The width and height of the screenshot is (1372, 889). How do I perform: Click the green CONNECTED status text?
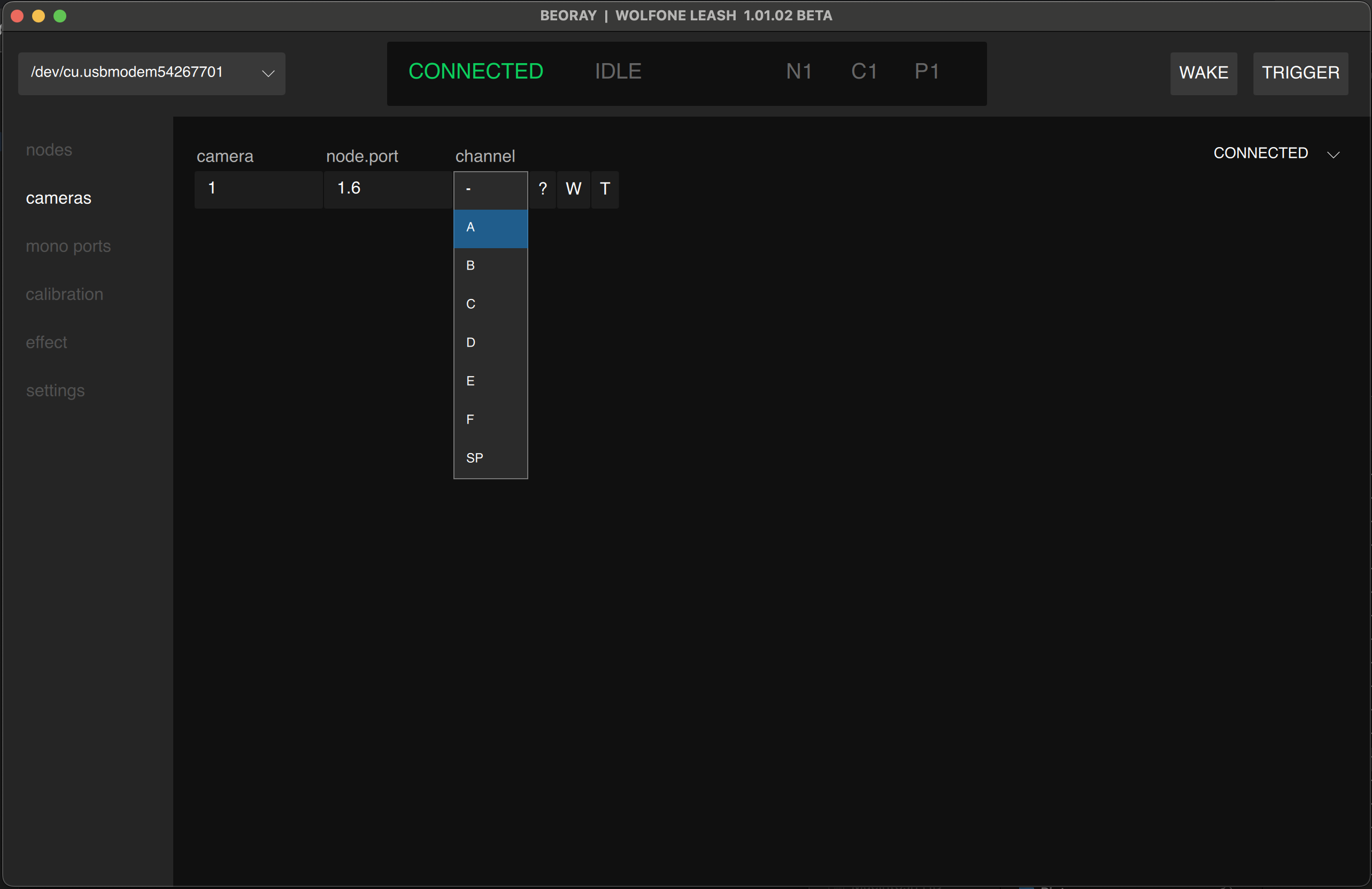tap(475, 71)
